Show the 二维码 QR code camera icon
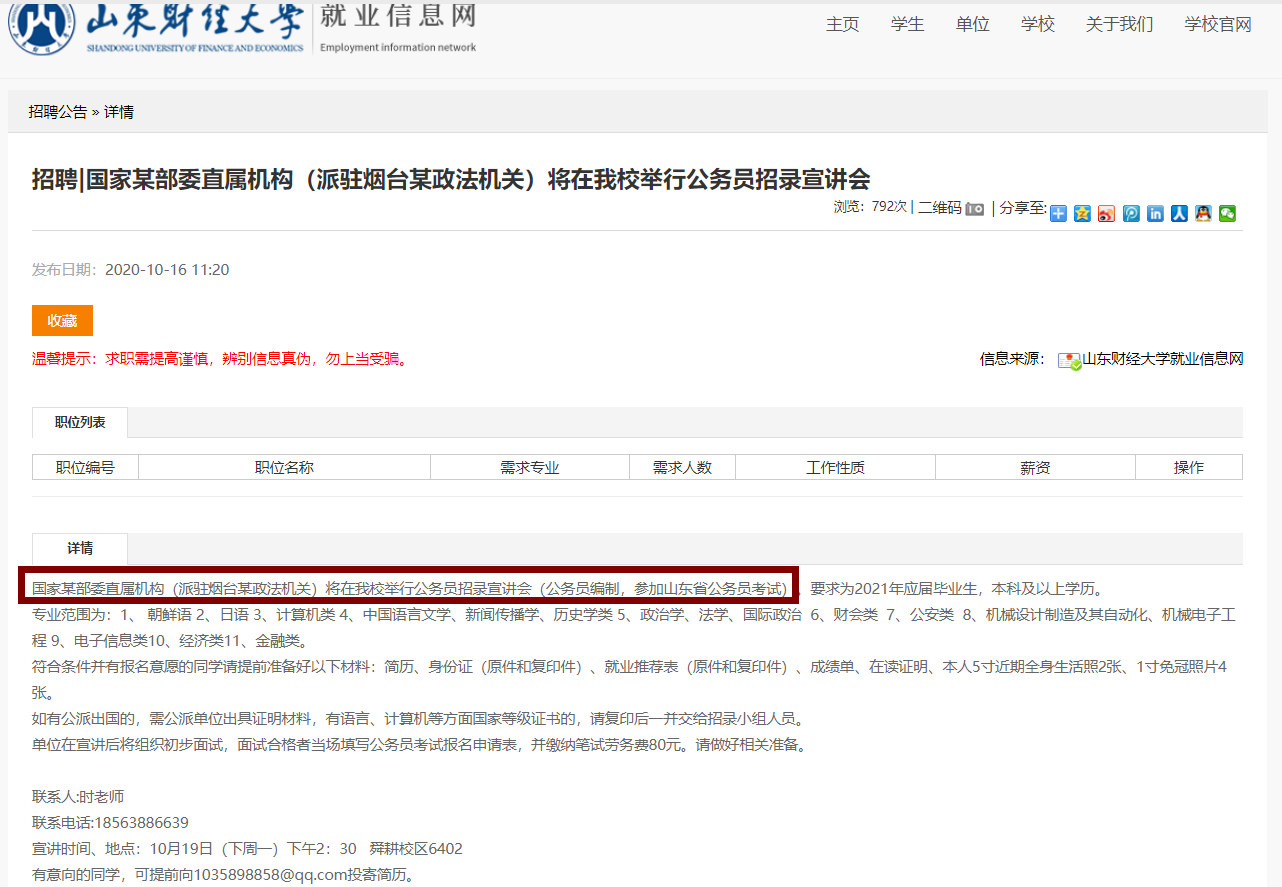 point(974,209)
